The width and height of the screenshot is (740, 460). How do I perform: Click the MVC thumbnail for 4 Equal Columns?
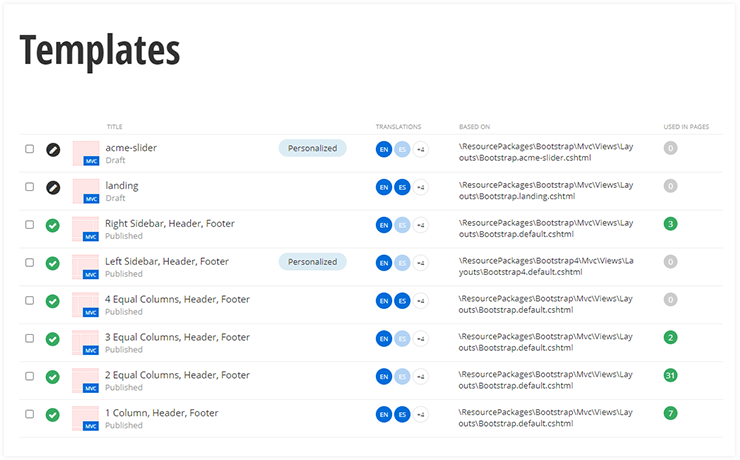coord(86,300)
